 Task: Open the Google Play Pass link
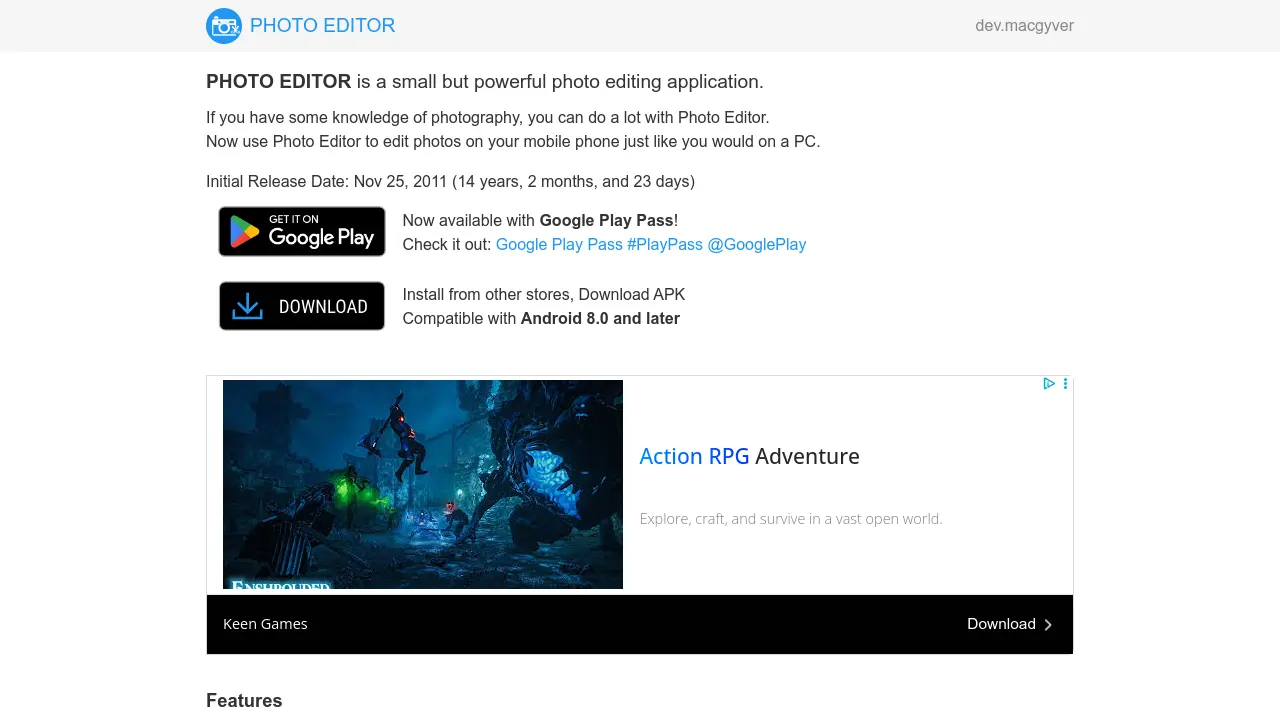tap(559, 244)
